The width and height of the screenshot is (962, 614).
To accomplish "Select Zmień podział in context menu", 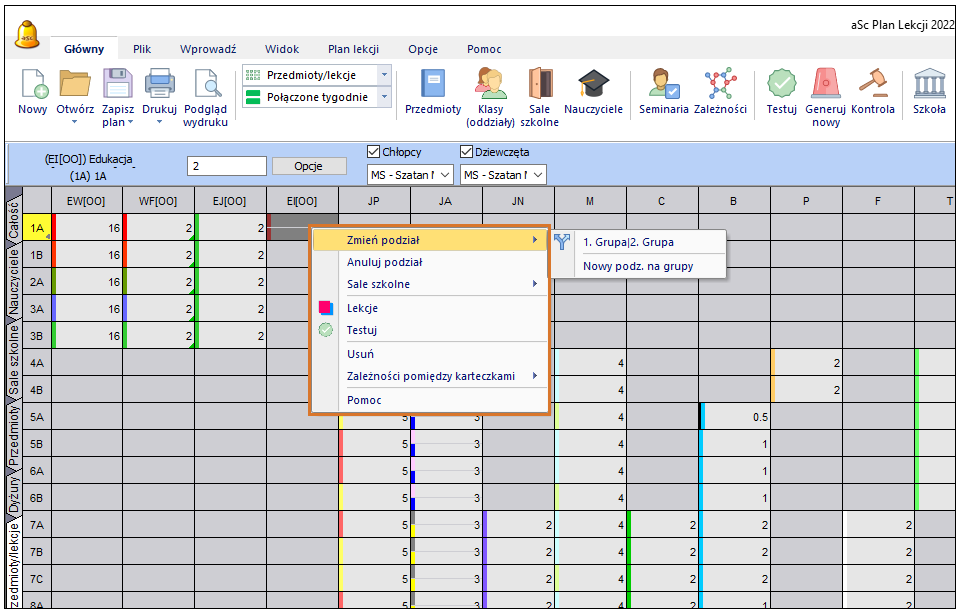I will [x=430, y=240].
